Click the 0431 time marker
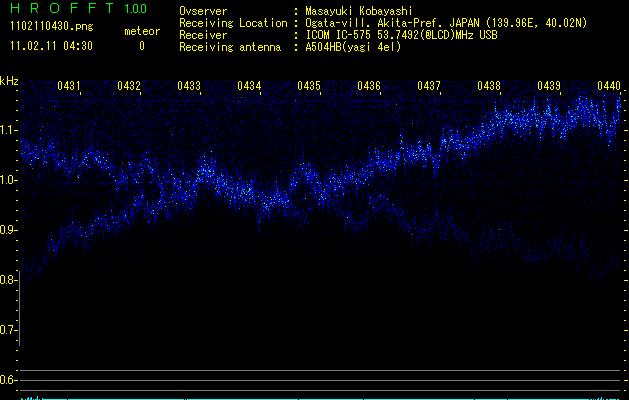Image resolution: width=629 pixels, height=400 pixels. 69,86
